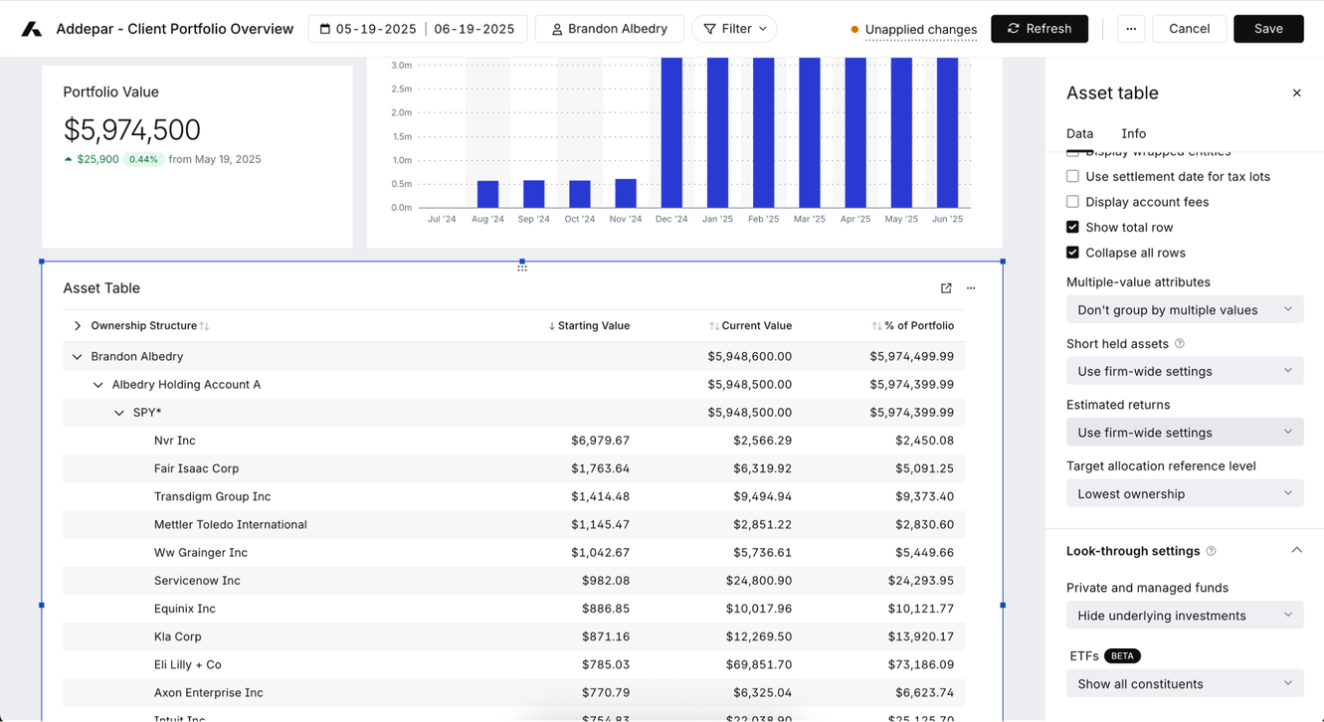The height and width of the screenshot is (722, 1324).
Task: Save the portfolio overview
Action: (x=1268, y=29)
